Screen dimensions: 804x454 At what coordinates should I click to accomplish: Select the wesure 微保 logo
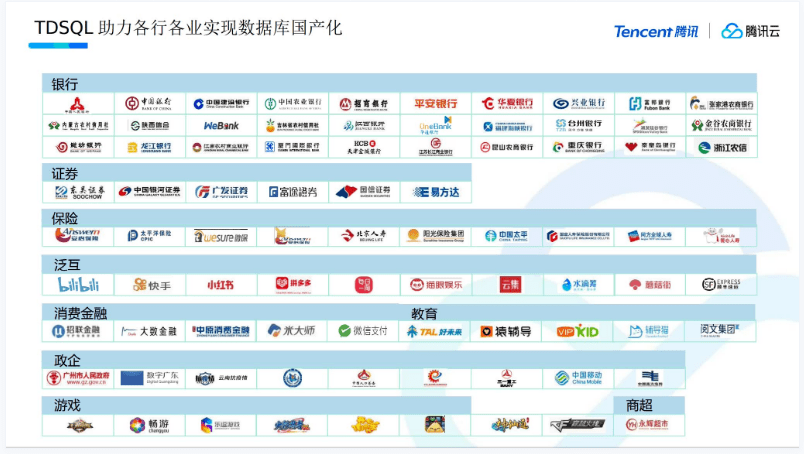coord(220,236)
